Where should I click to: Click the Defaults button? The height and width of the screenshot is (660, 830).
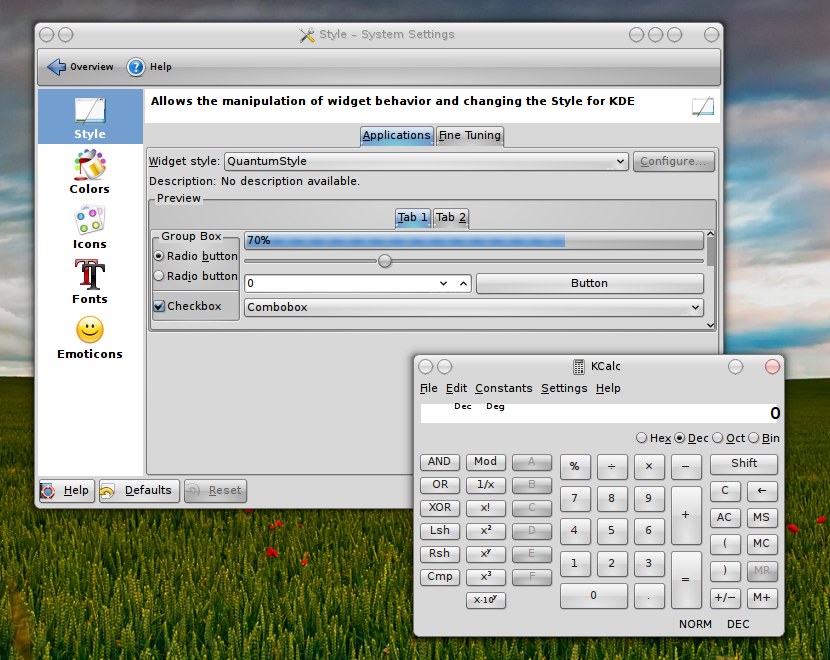pyautogui.click(x=140, y=491)
